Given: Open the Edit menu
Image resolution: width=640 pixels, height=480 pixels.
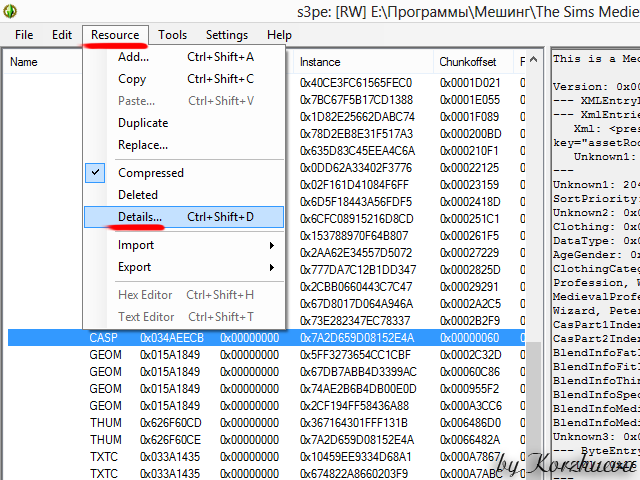Looking at the screenshot, I should [x=62, y=35].
